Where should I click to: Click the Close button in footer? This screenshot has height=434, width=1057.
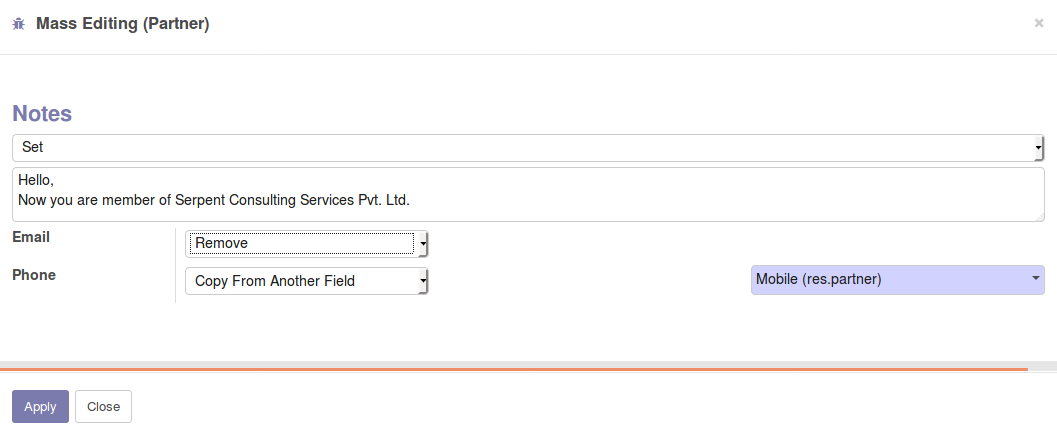click(x=103, y=406)
